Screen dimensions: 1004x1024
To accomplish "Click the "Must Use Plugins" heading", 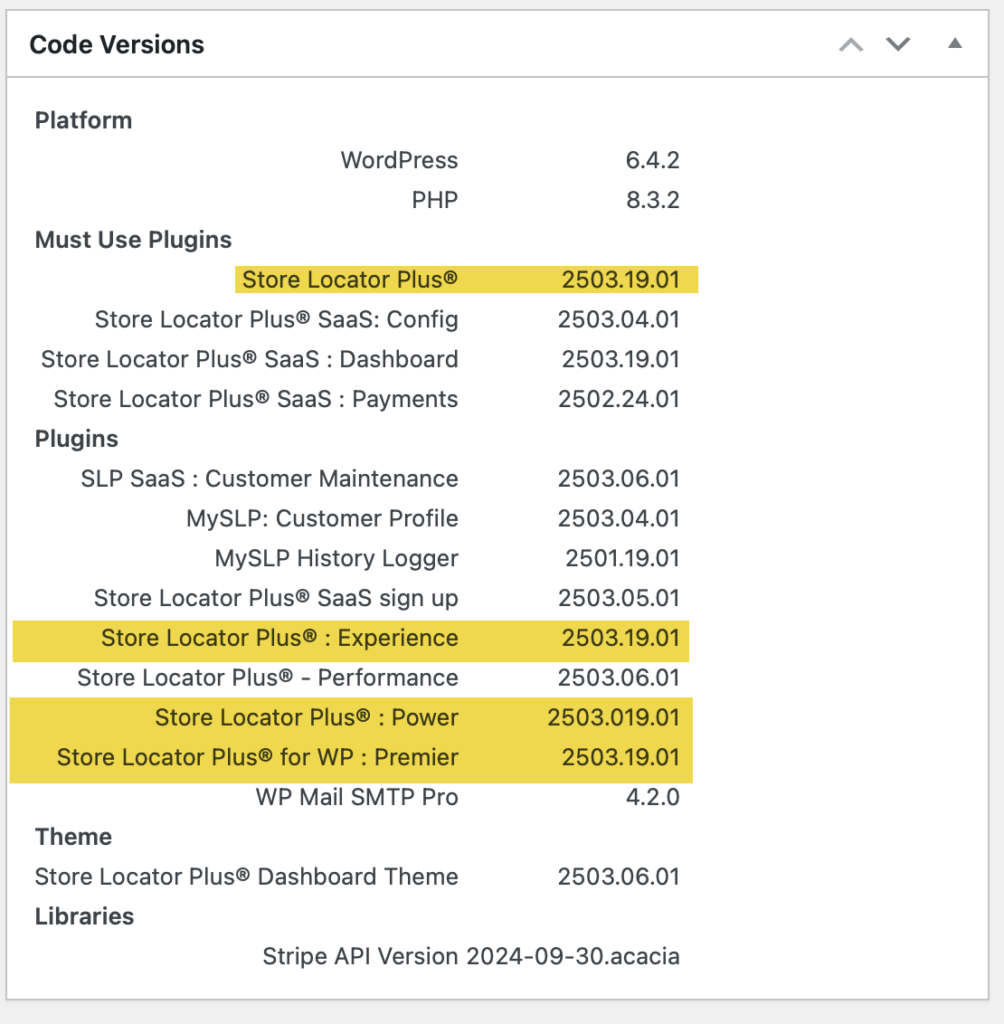I will pos(133,240).
